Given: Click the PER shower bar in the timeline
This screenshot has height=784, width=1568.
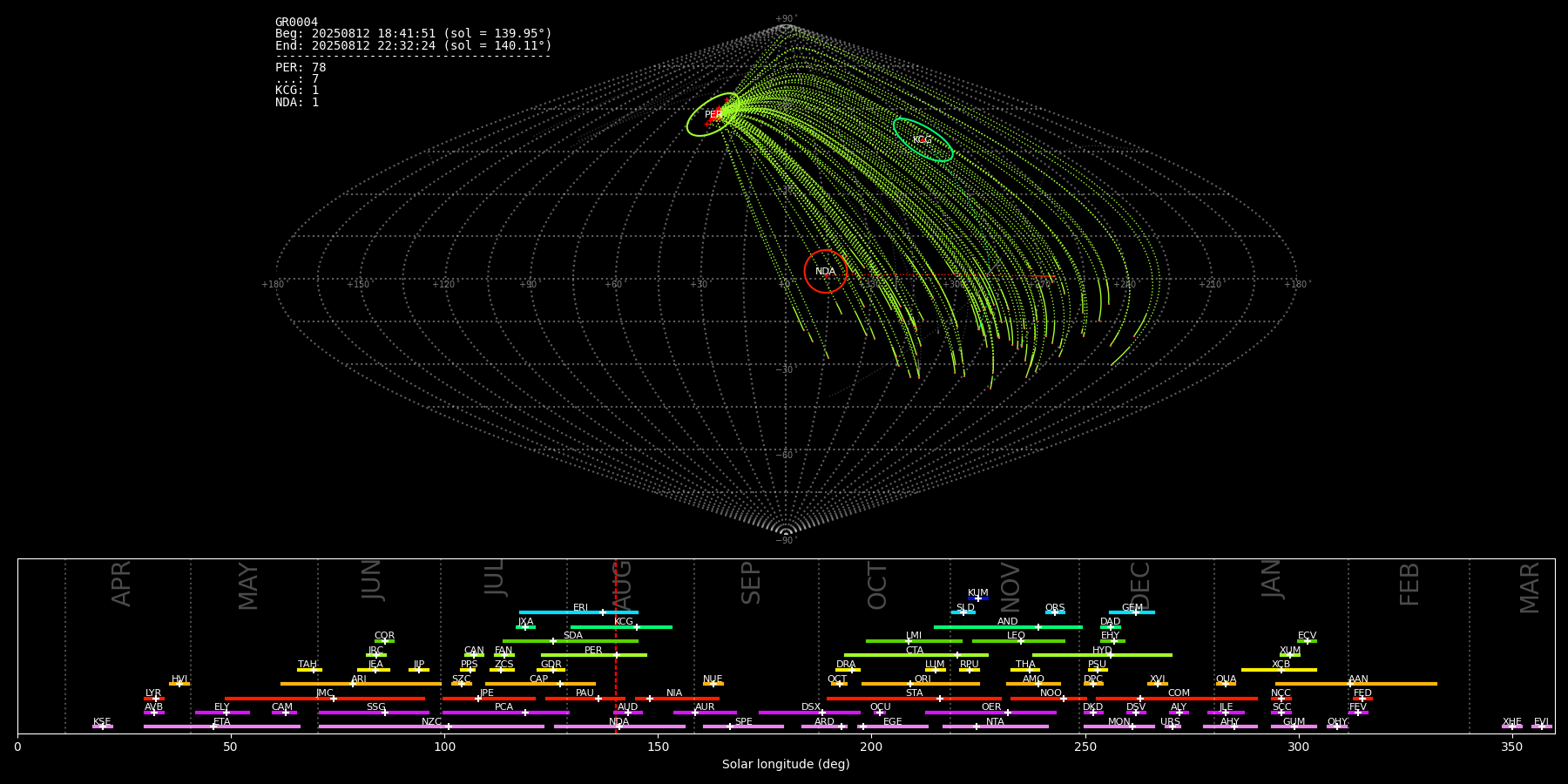Looking at the screenshot, I should (x=593, y=655).
